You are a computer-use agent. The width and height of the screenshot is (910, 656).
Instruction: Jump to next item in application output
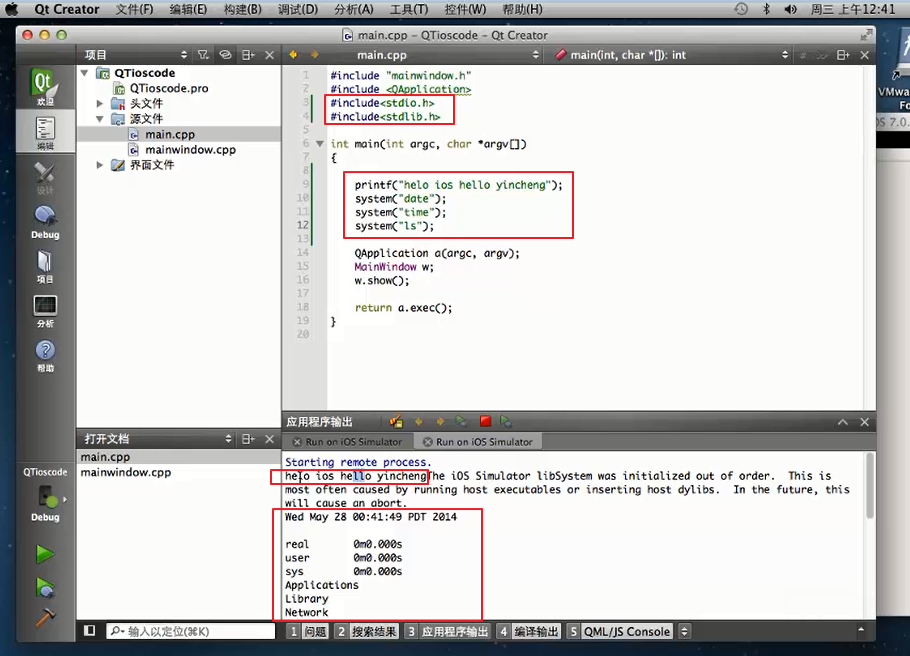click(440, 421)
